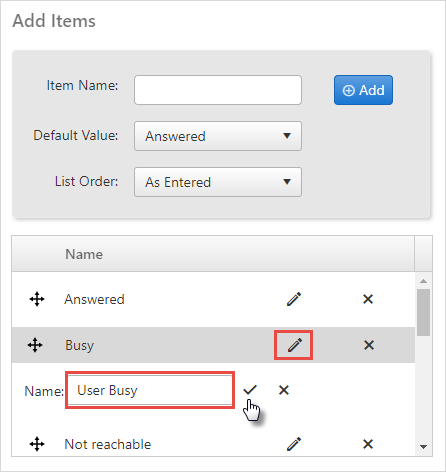Focus the Item Name input field
Screen dimensions: 446x472
[x=218, y=90]
